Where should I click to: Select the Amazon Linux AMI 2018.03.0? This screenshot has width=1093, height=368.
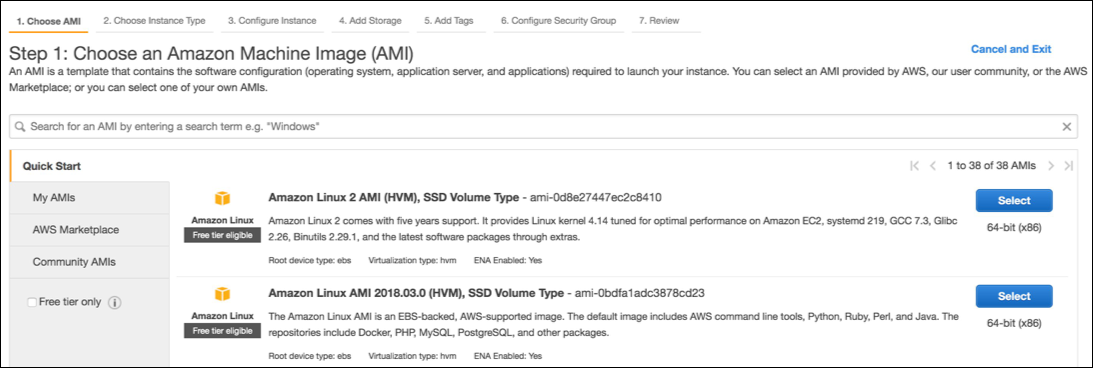tap(1014, 296)
